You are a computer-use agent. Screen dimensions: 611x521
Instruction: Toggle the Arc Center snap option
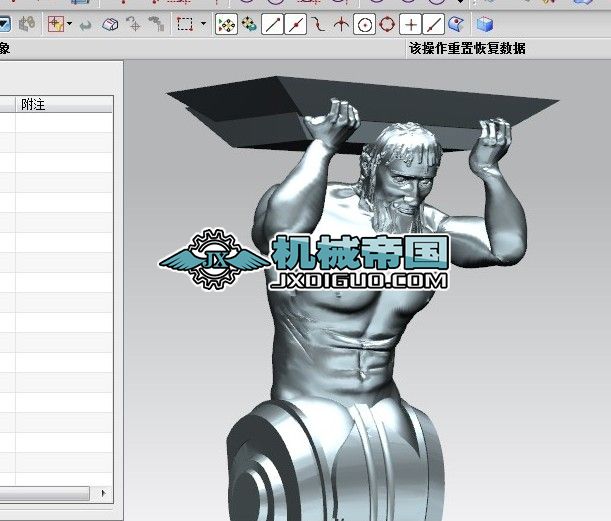click(x=364, y=25)
